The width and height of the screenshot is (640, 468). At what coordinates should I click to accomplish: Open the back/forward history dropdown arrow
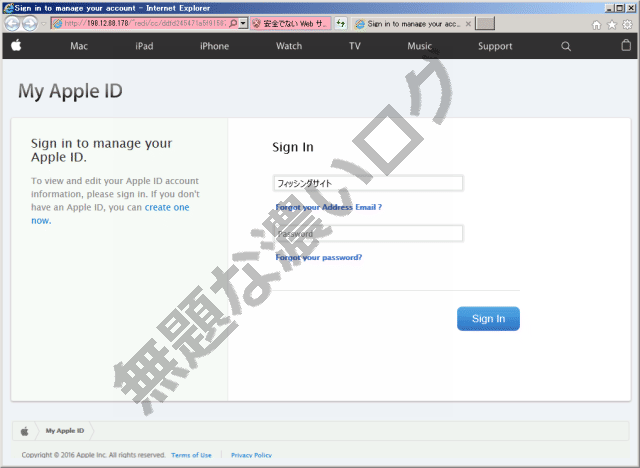click(x=43, y=24)
